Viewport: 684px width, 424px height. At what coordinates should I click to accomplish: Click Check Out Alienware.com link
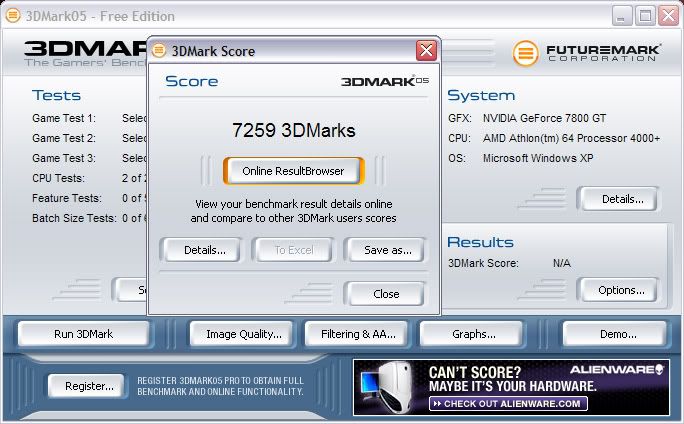point(508,403)
